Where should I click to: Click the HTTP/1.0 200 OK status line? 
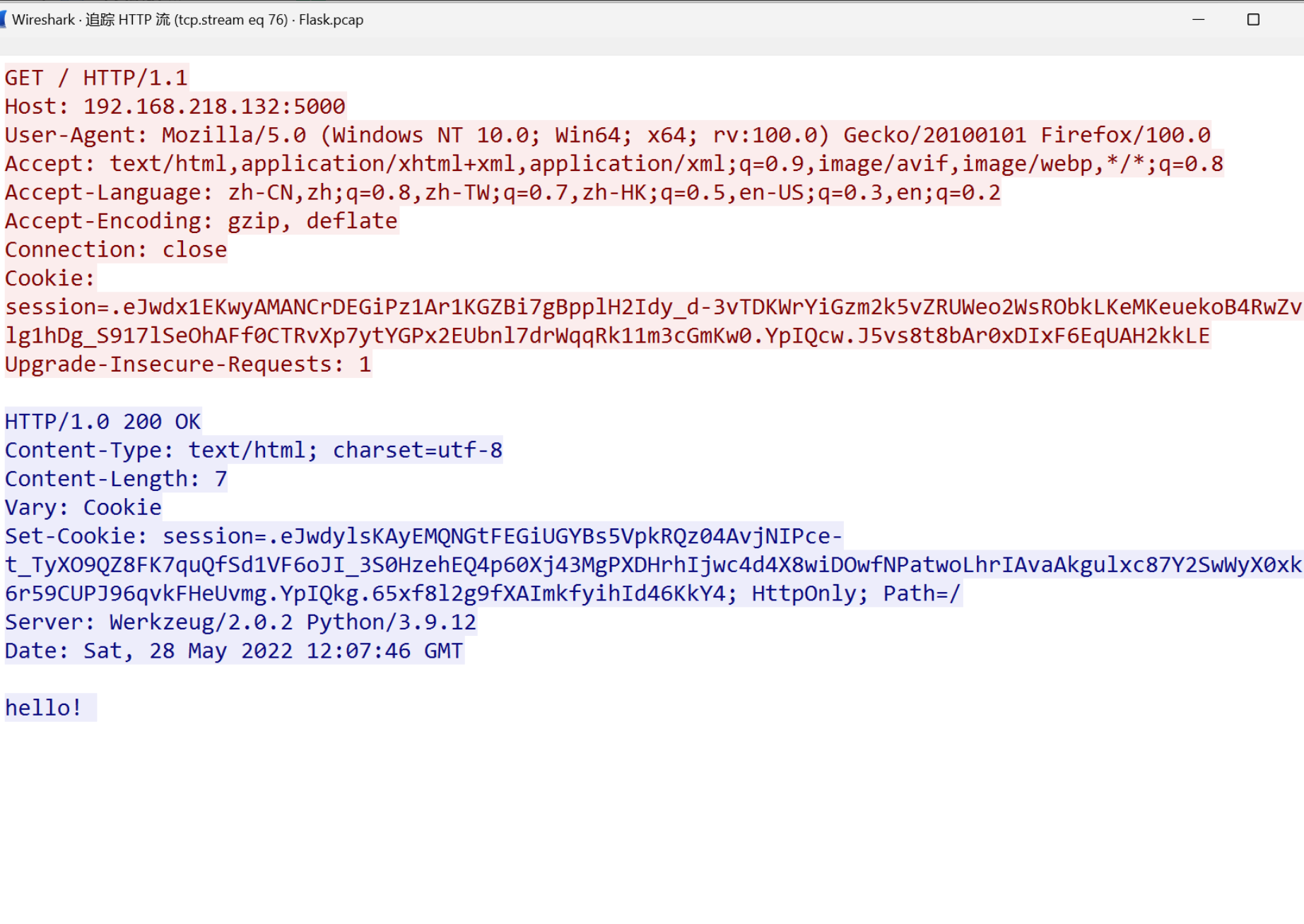102,422
